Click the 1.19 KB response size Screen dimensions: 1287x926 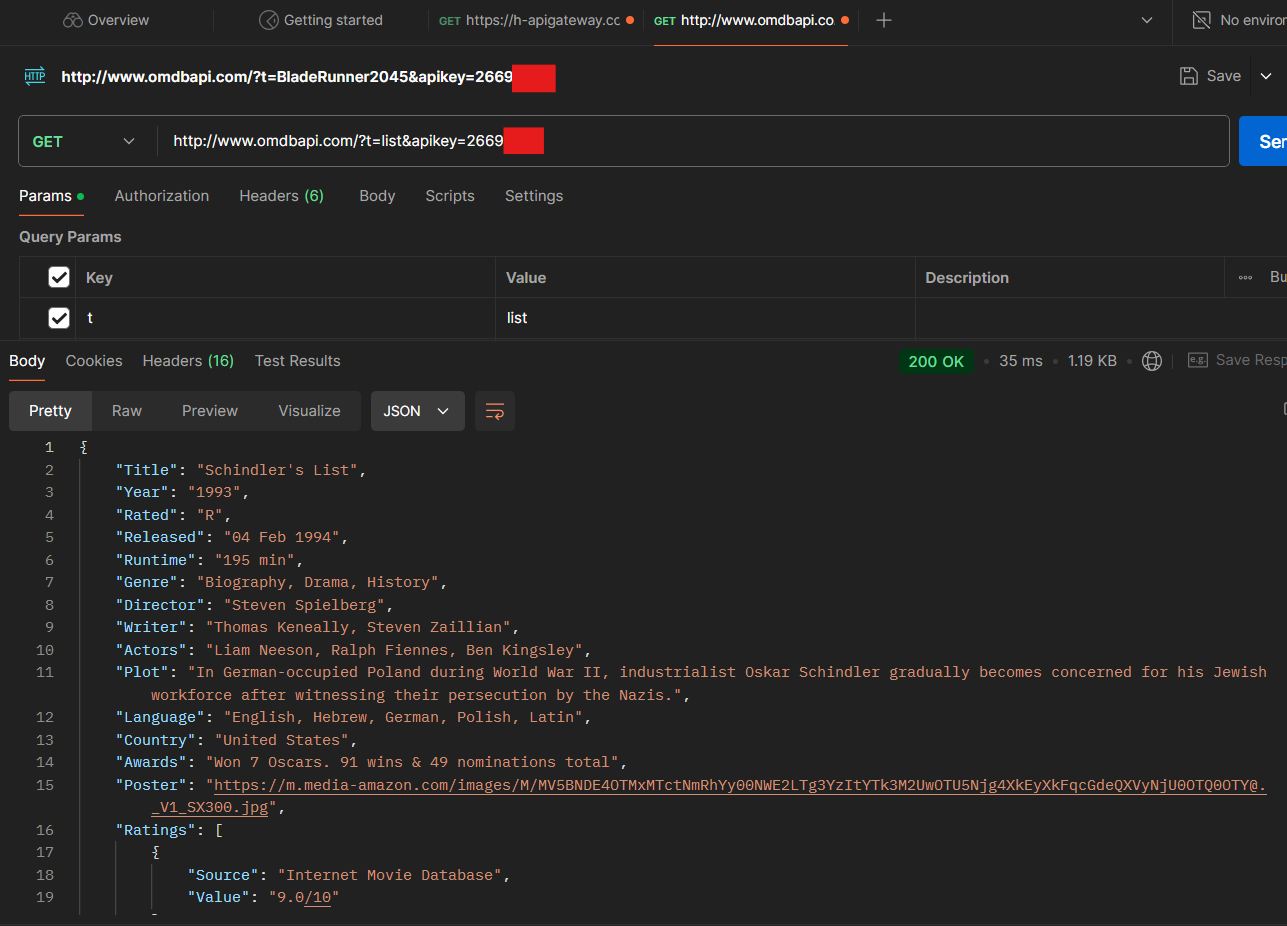pyautogui.click(x=1092, y=361)
